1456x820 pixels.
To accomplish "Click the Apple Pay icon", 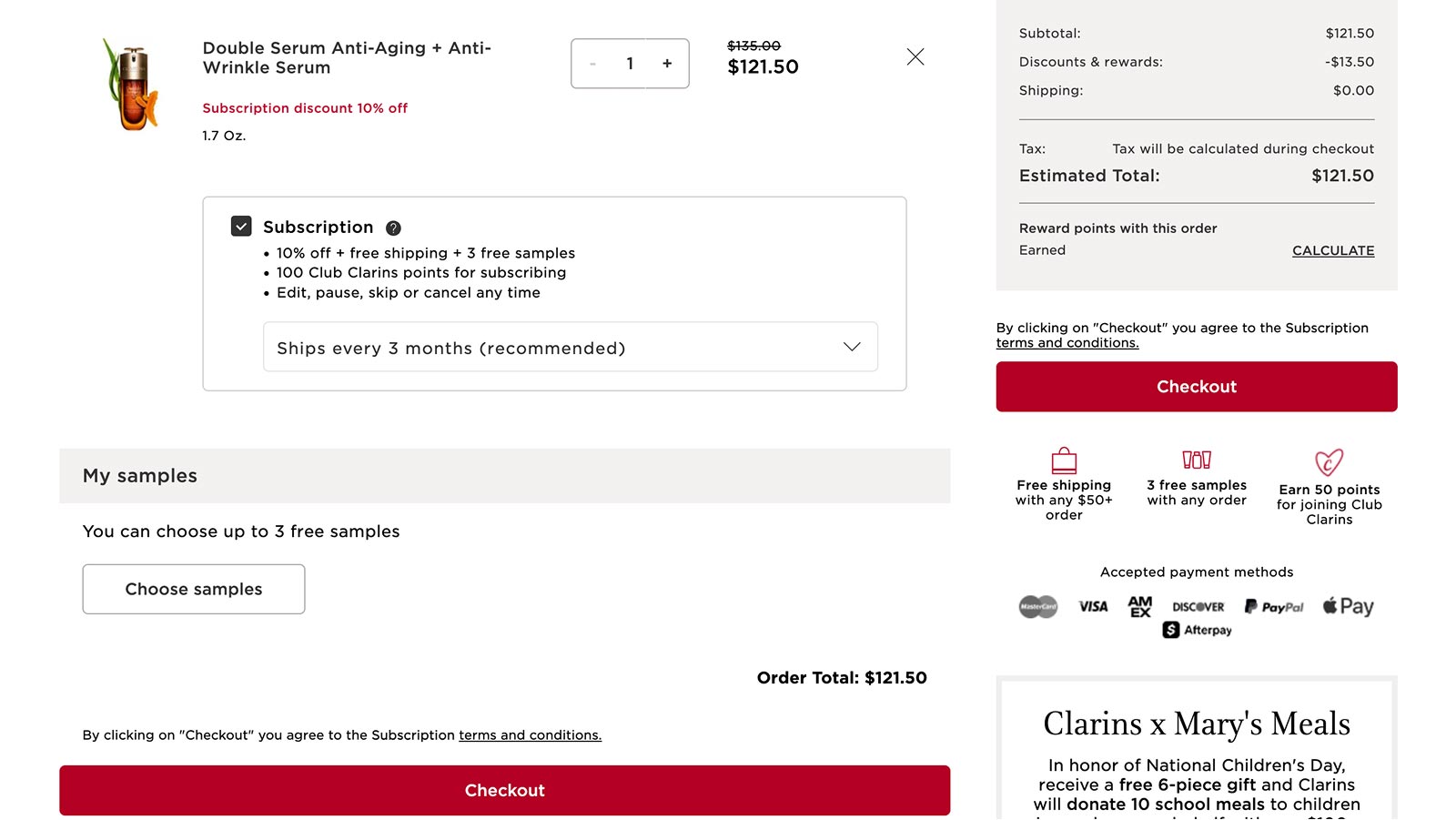I will tap(1347, 606).
